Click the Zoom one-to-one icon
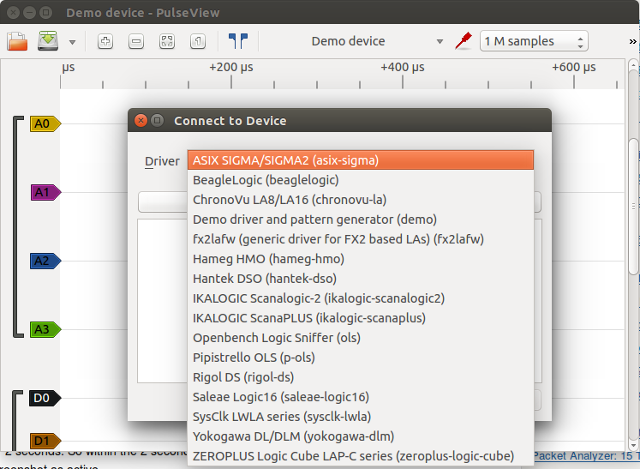Image resolution: width=640 pixels, height=469 pixels. coord(198,41)
